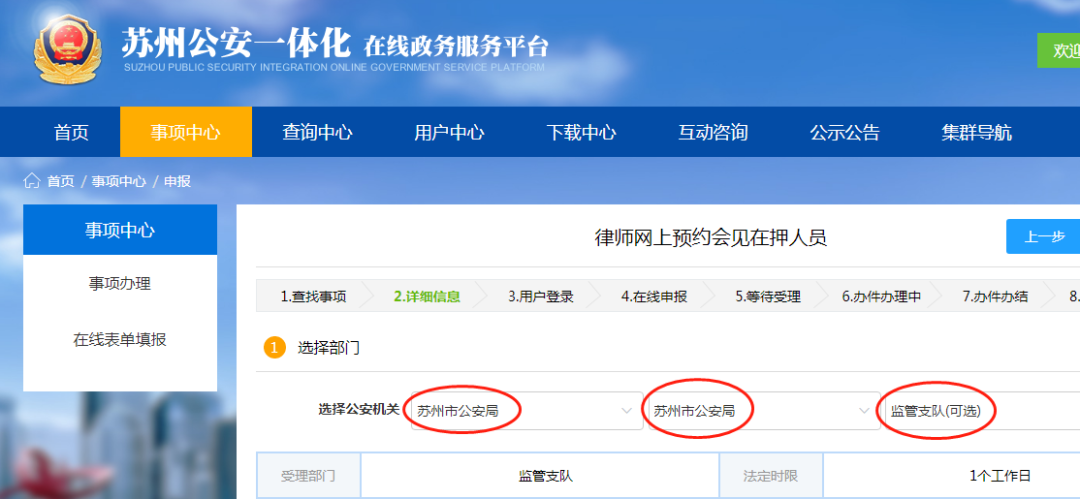Image resolution: width=1080 pixels, height=499 pixels.
Task: Open 互动咨询 menu item
Action: [x=713, y=132]
